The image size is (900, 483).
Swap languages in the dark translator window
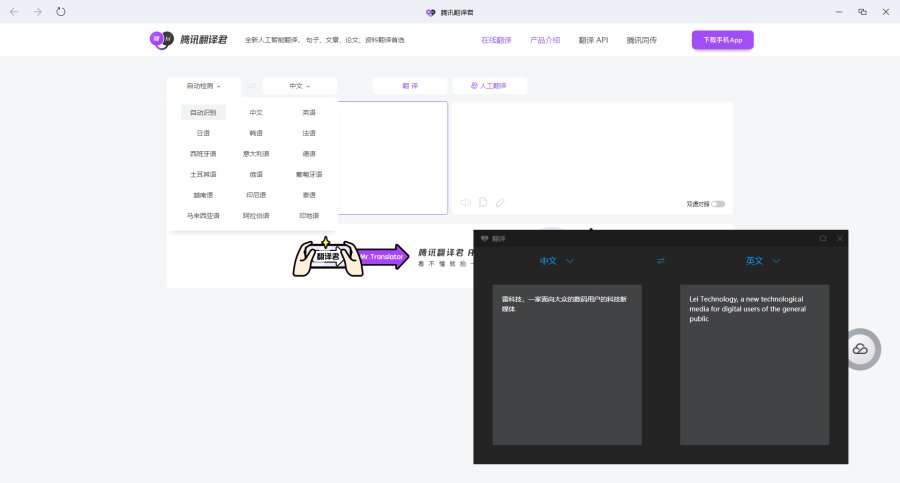point(660,261)
